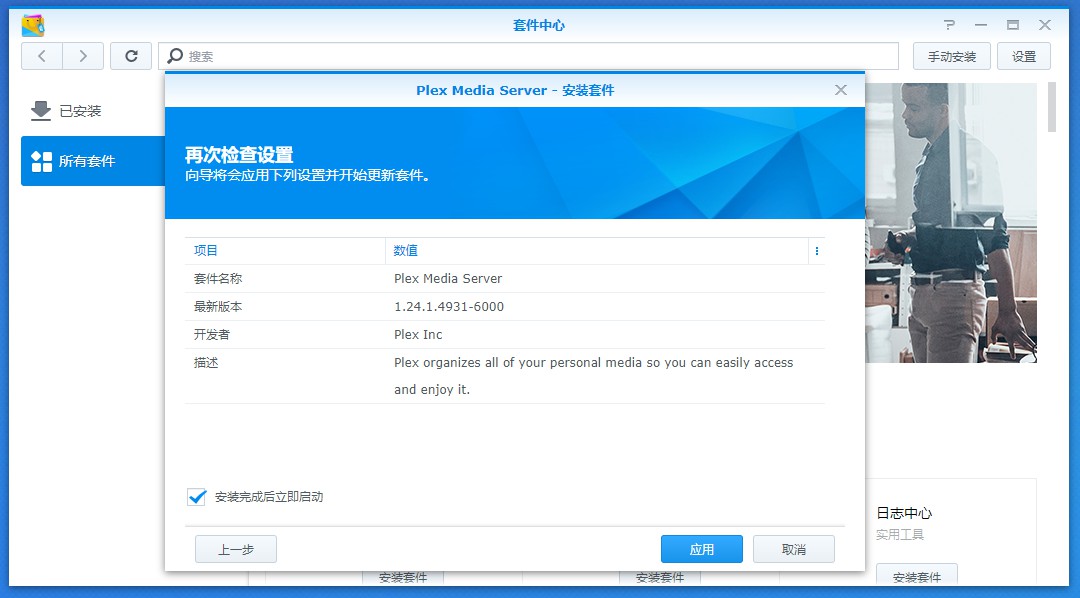This screenshot has height=598, width=1080.
Task: Click the 取消 button
Action: point(793,549)
